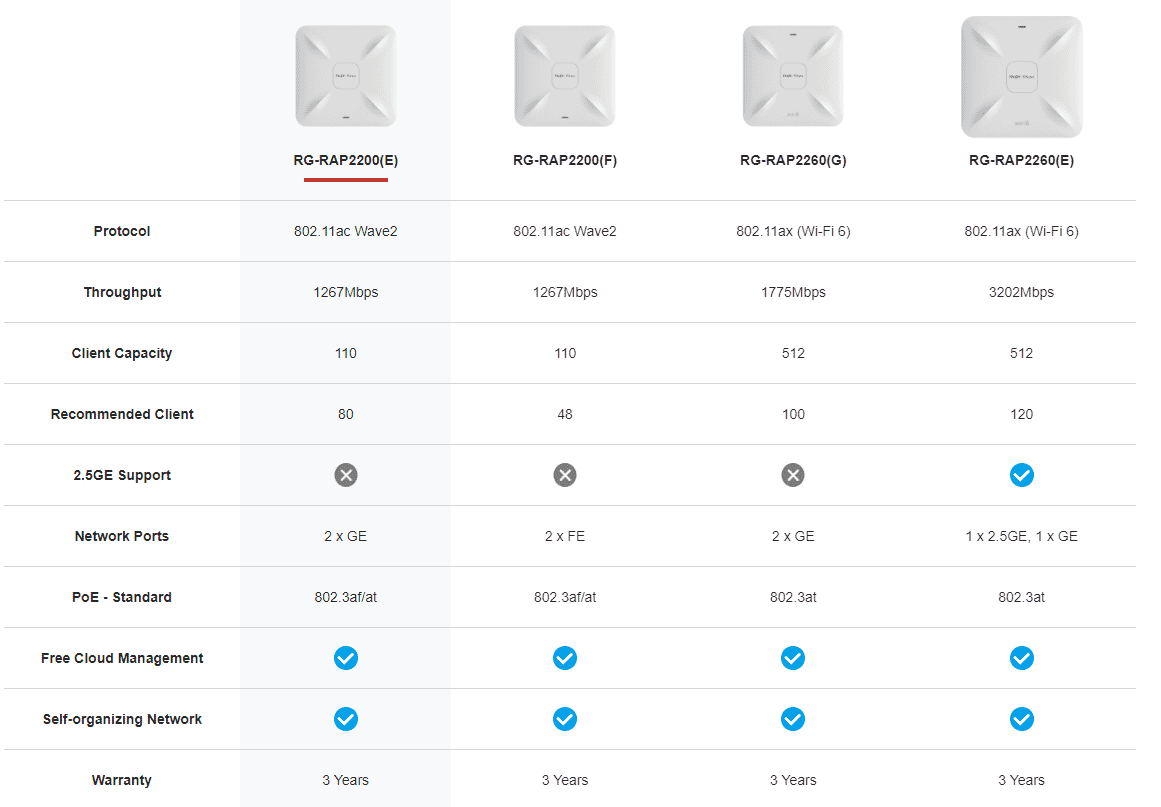
Task: Click the RG-RAP2200(F) product image
Action: 564,76
